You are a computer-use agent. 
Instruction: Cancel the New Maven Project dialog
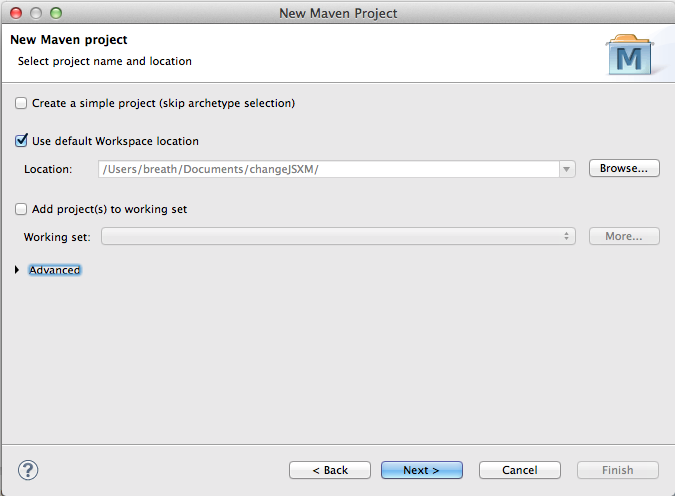pyautogui.click(x=520, y=470)
